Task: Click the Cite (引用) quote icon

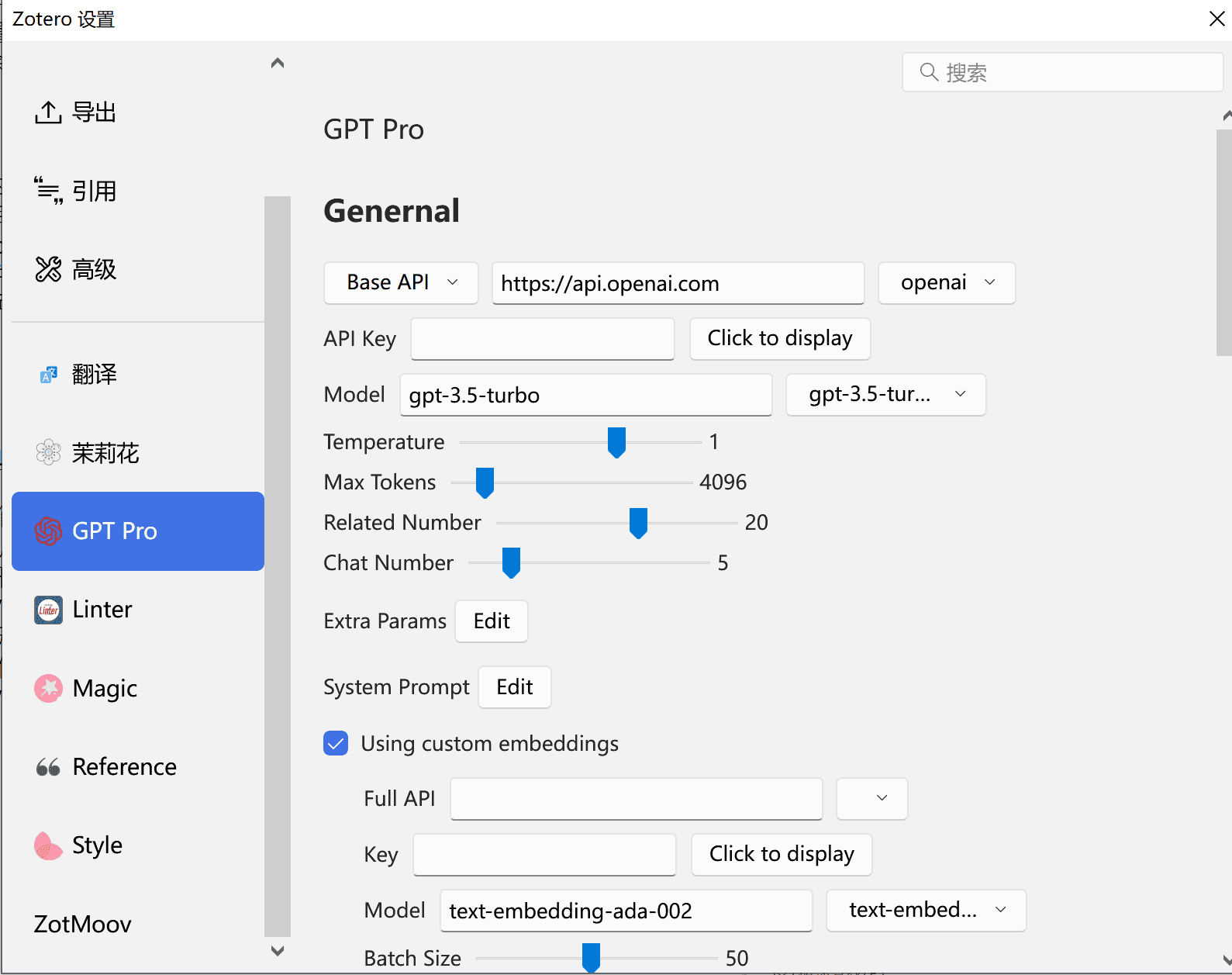Action: pyautogui.click(x=48, y=191)
